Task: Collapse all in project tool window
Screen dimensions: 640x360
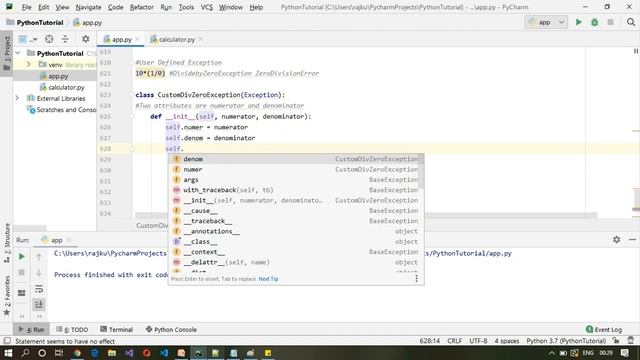Action: click(65, 39)
